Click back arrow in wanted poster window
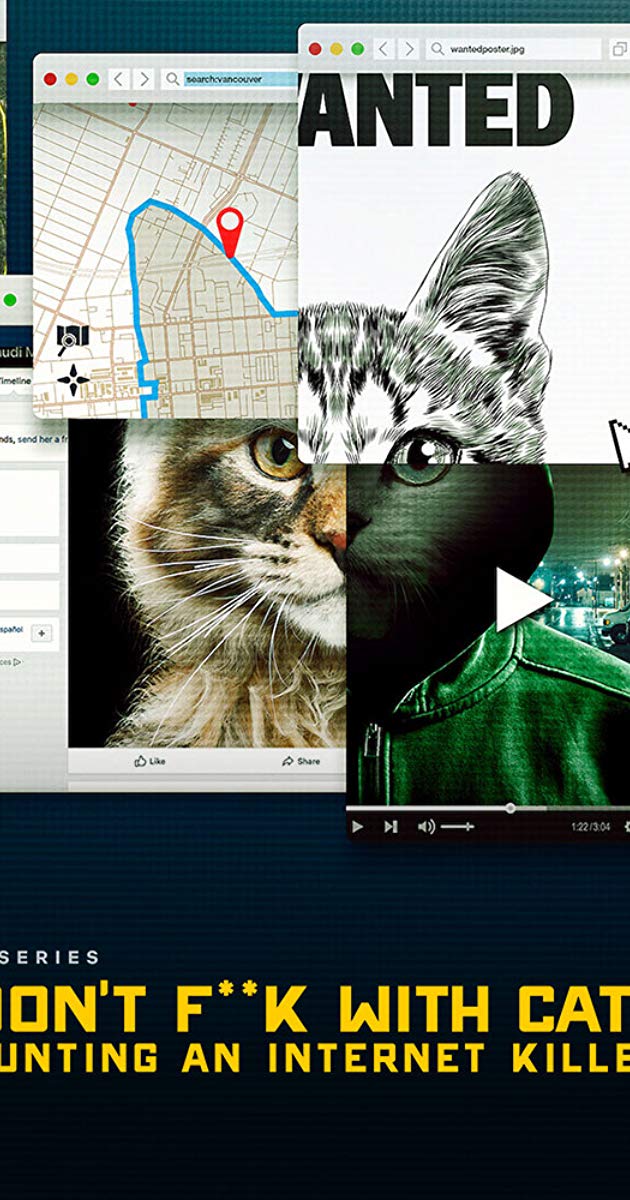The width and height of the screenshot is (630, 1200). (383, 49)
